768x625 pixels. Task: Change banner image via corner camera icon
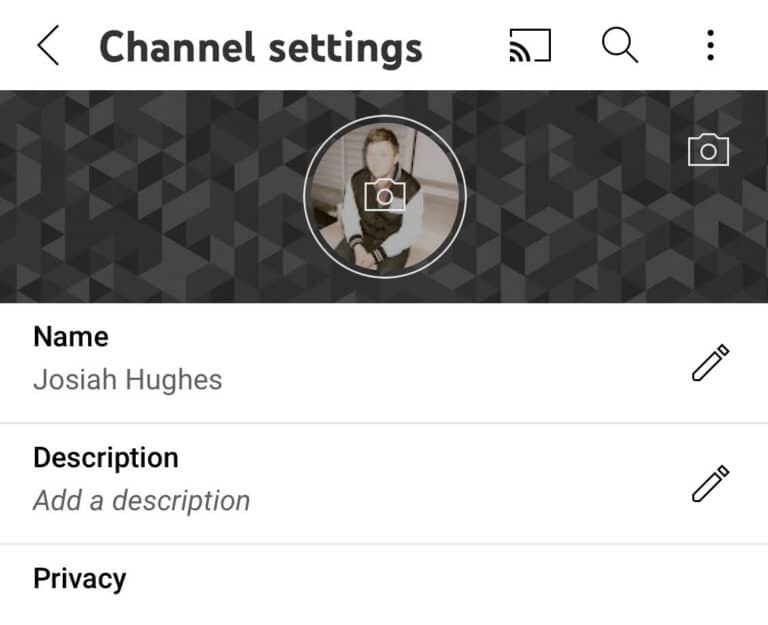[x=708, y=150]
